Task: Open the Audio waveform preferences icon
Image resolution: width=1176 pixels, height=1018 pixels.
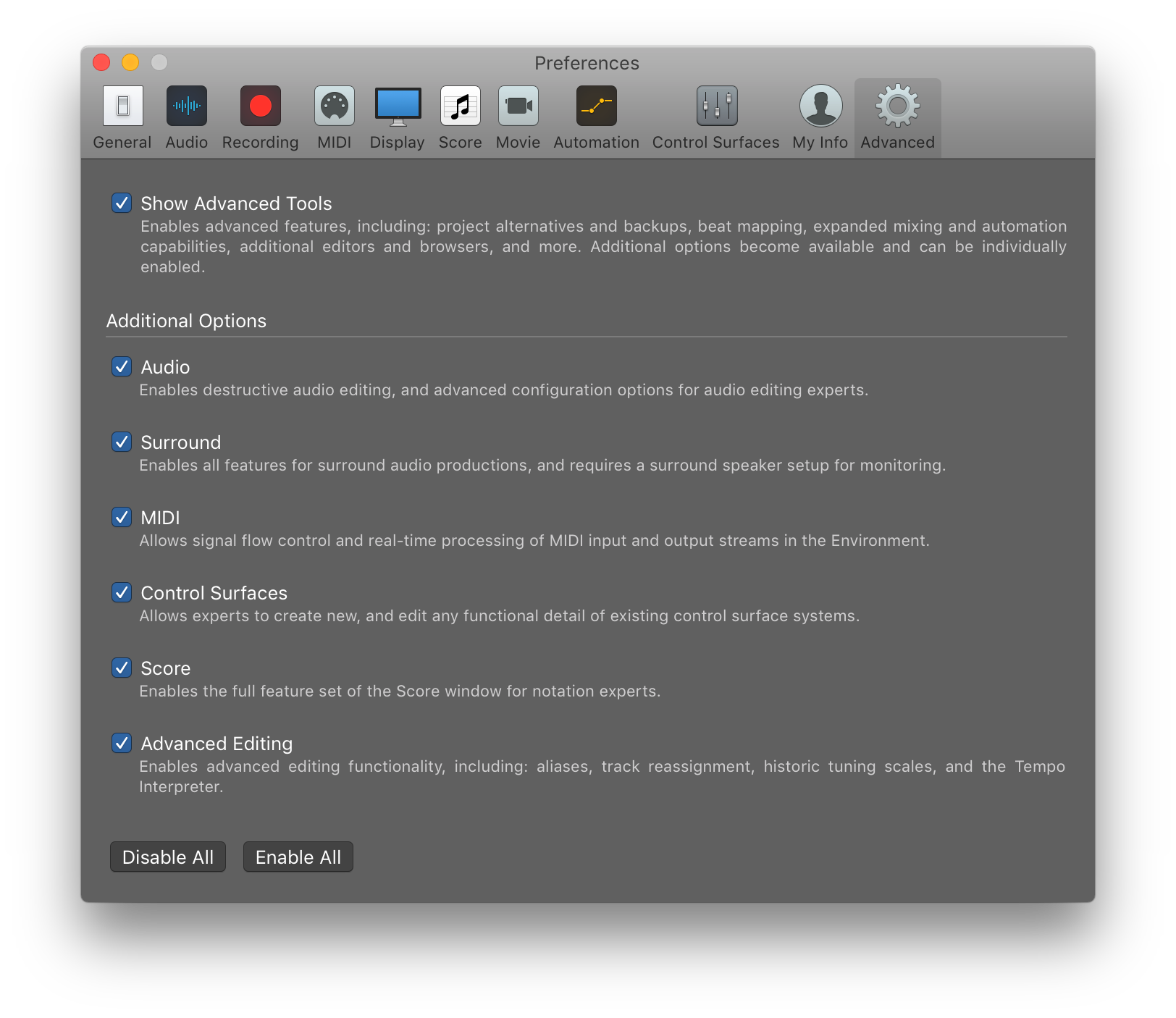Action: 187,106
